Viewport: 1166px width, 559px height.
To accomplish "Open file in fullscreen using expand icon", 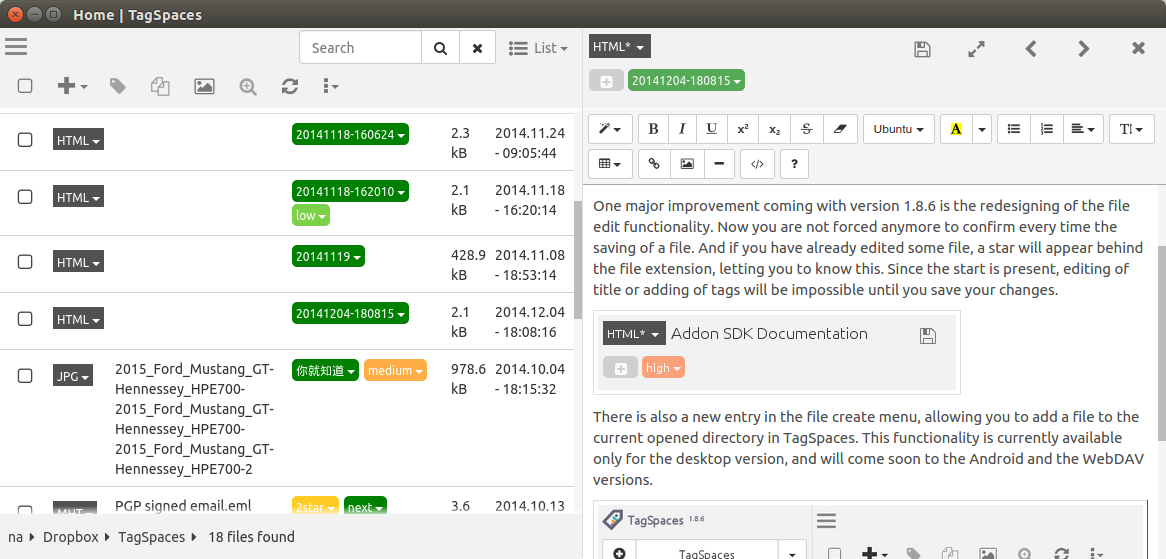I will point(977,49).
